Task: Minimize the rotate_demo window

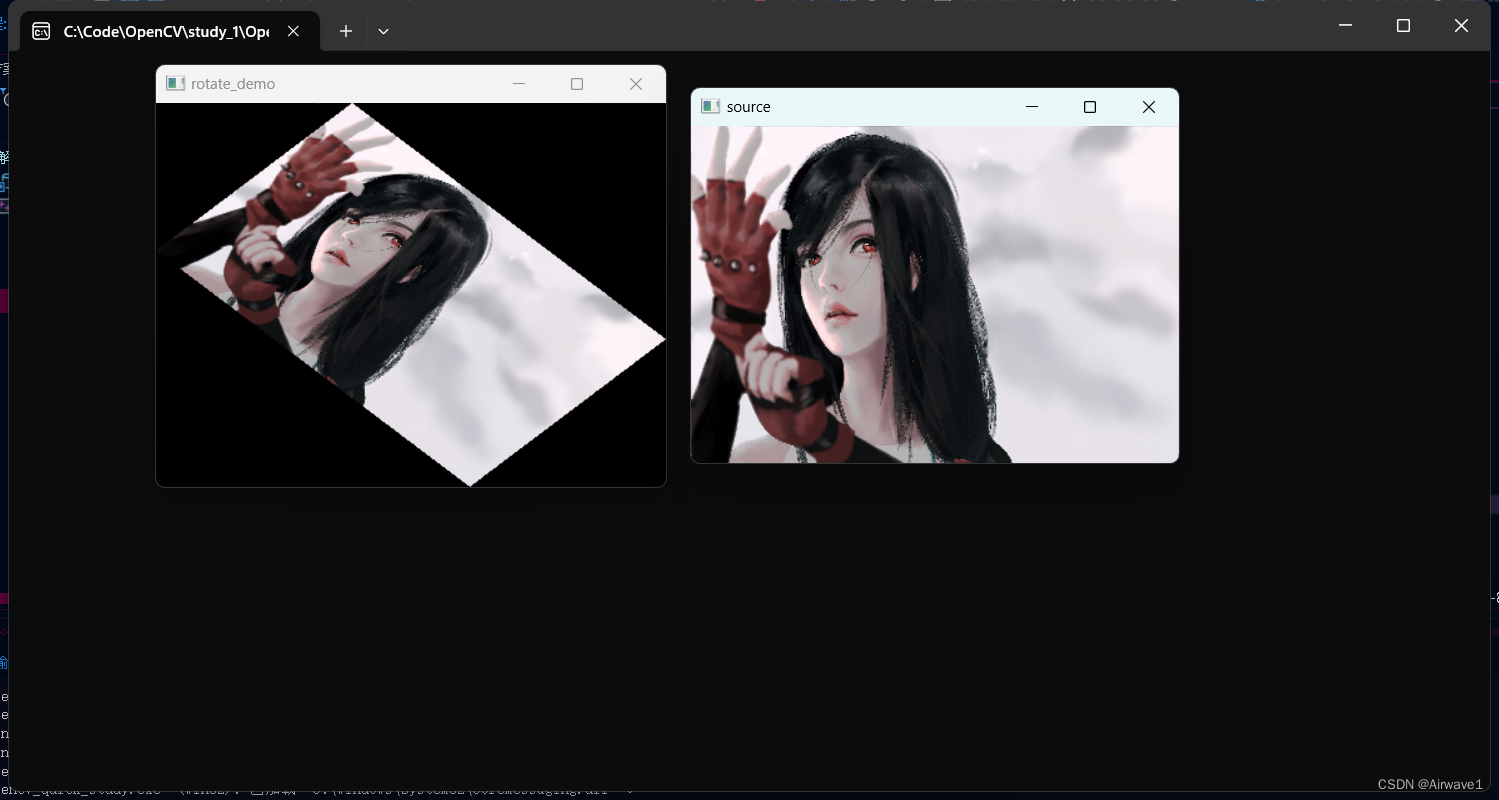Action: point(519,84)
